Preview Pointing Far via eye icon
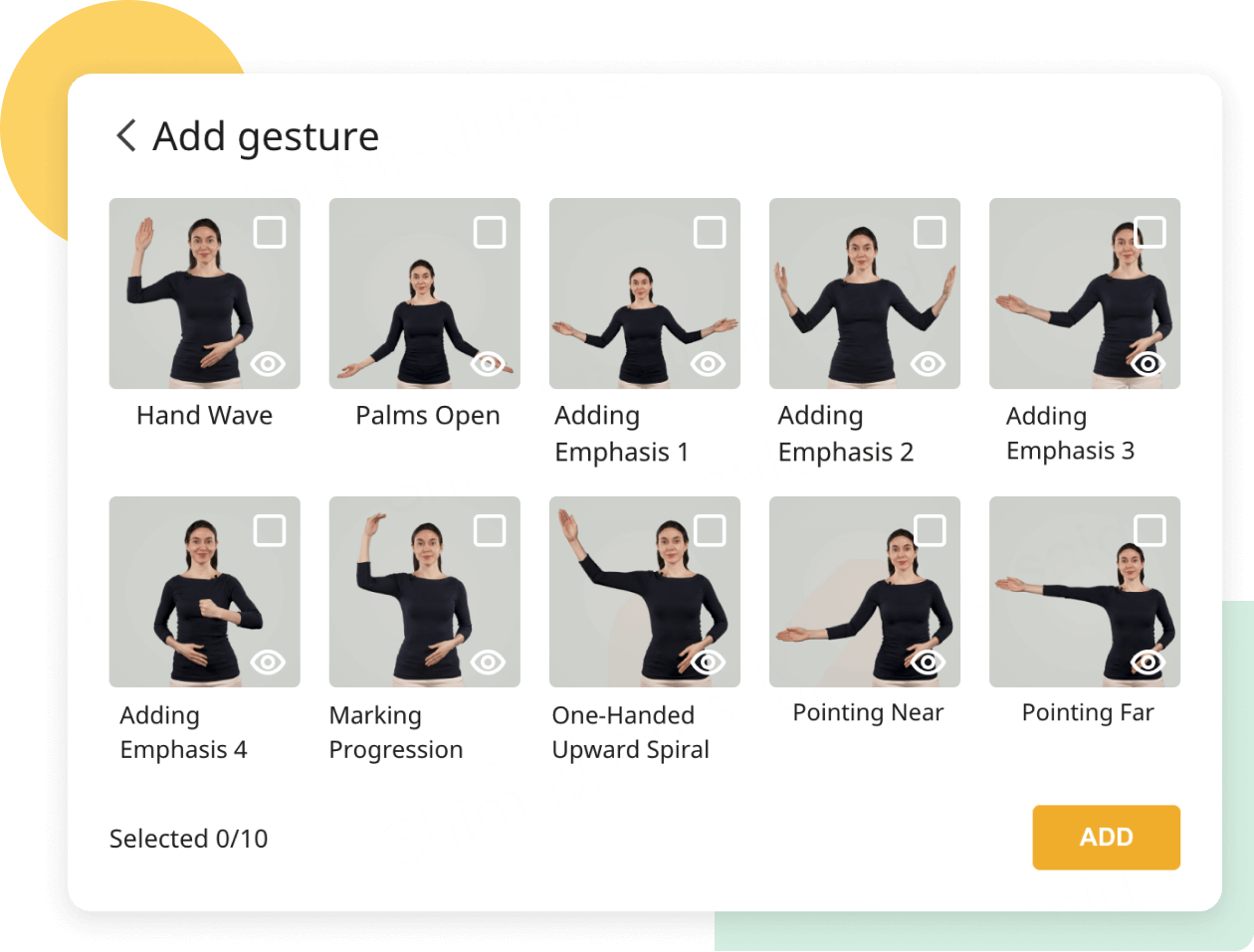Viewport: 1254px width, 952px height. [x=1148, y=663]
